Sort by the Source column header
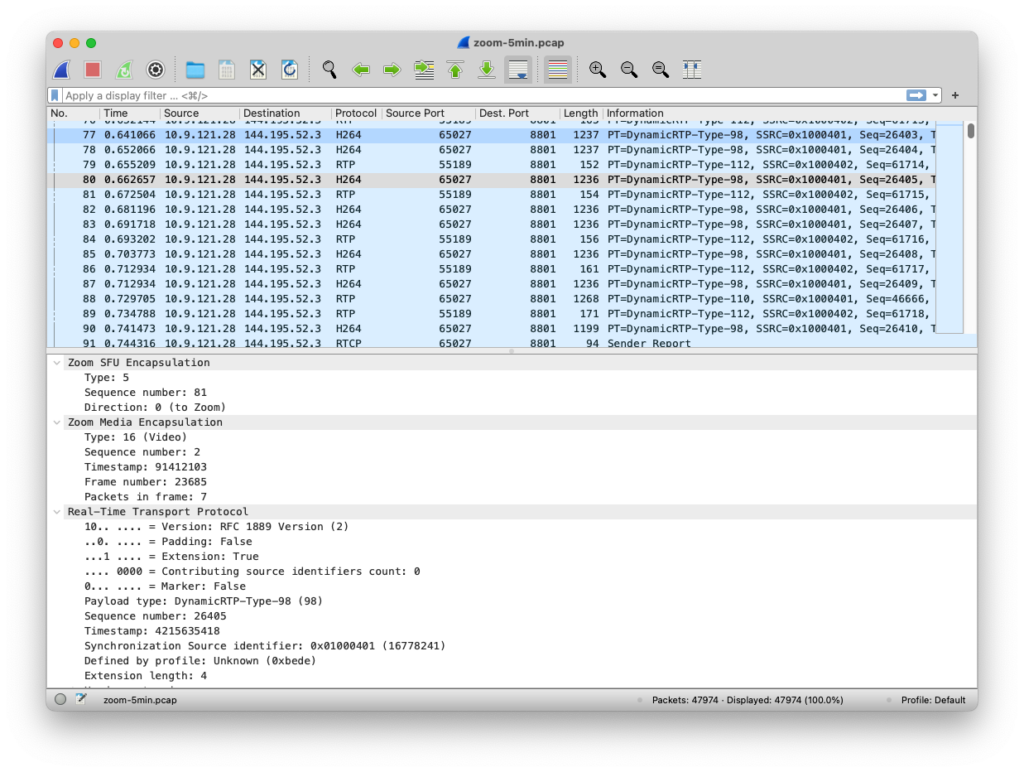Image resolution: width=1024 pixels, height=772 pixels. tap(200, 113)
